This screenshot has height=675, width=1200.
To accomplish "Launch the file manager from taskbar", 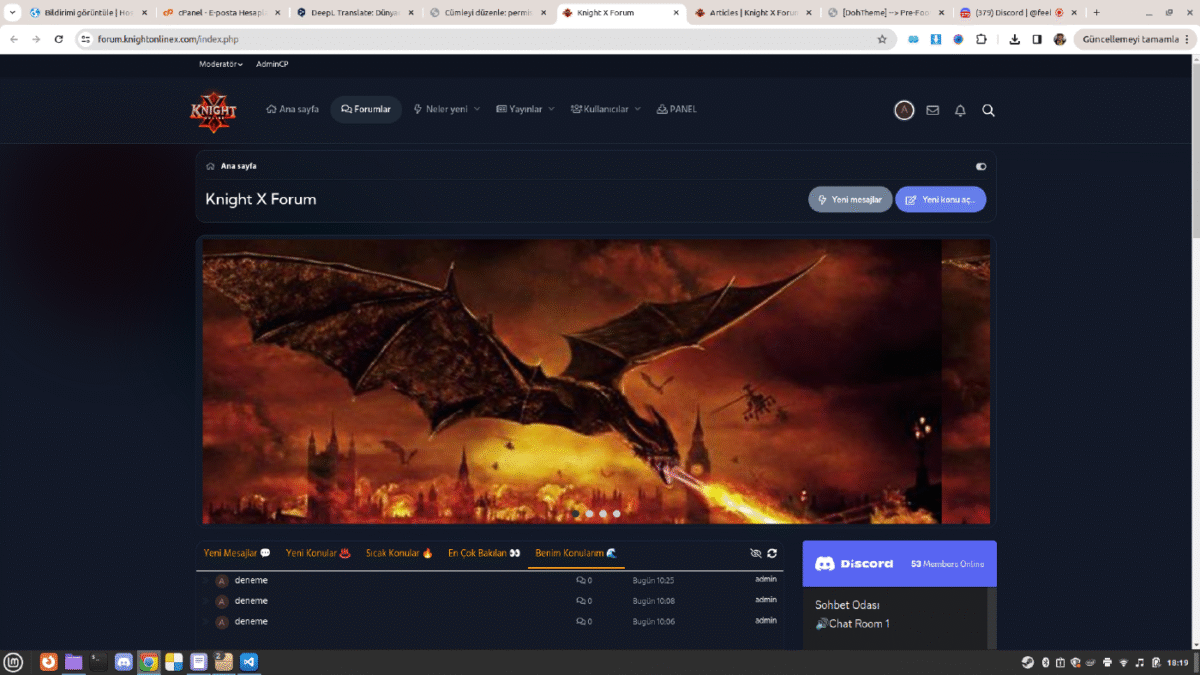I will click(x=73, y=662).
